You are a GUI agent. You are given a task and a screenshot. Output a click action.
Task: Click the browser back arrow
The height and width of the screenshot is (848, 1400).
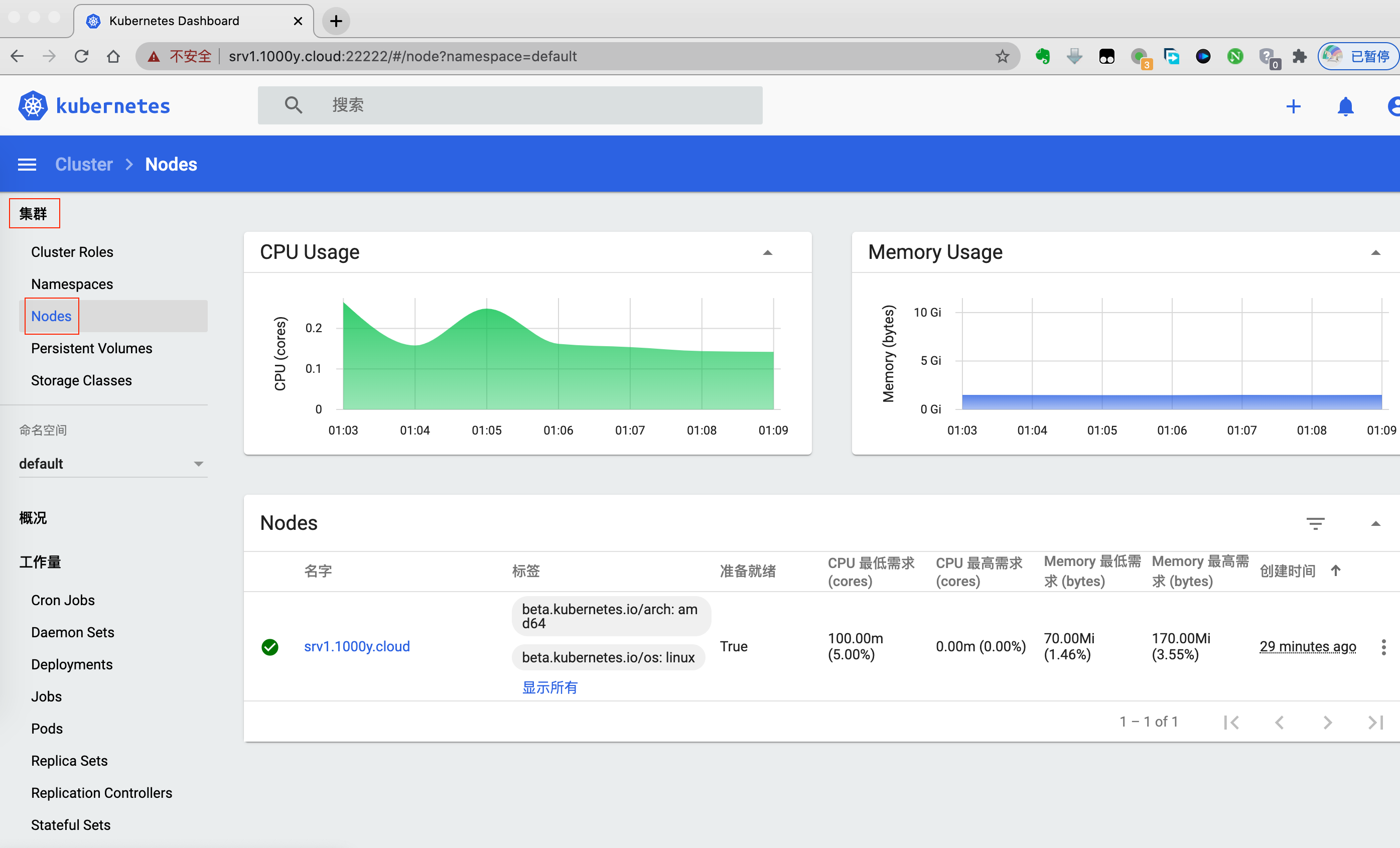click(x=17, y=56)
